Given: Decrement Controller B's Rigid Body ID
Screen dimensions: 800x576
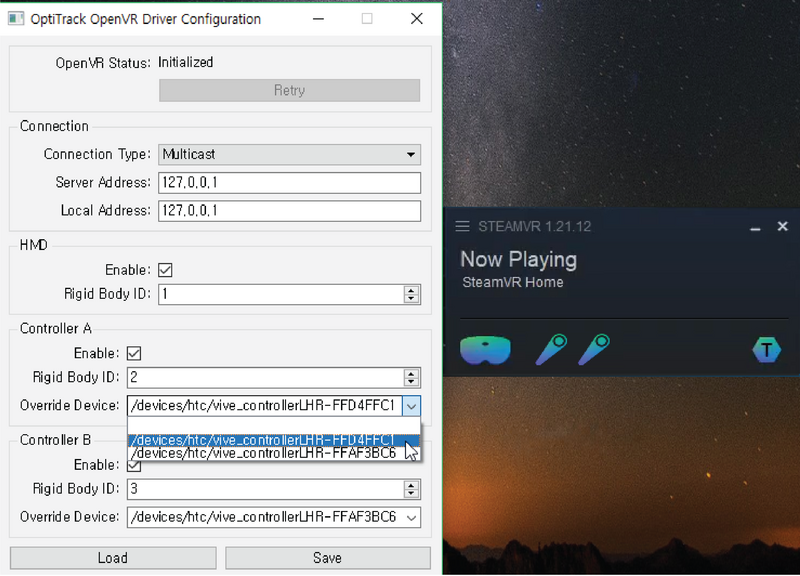Looking at the screenshot, I should click(x=410, y=494).
